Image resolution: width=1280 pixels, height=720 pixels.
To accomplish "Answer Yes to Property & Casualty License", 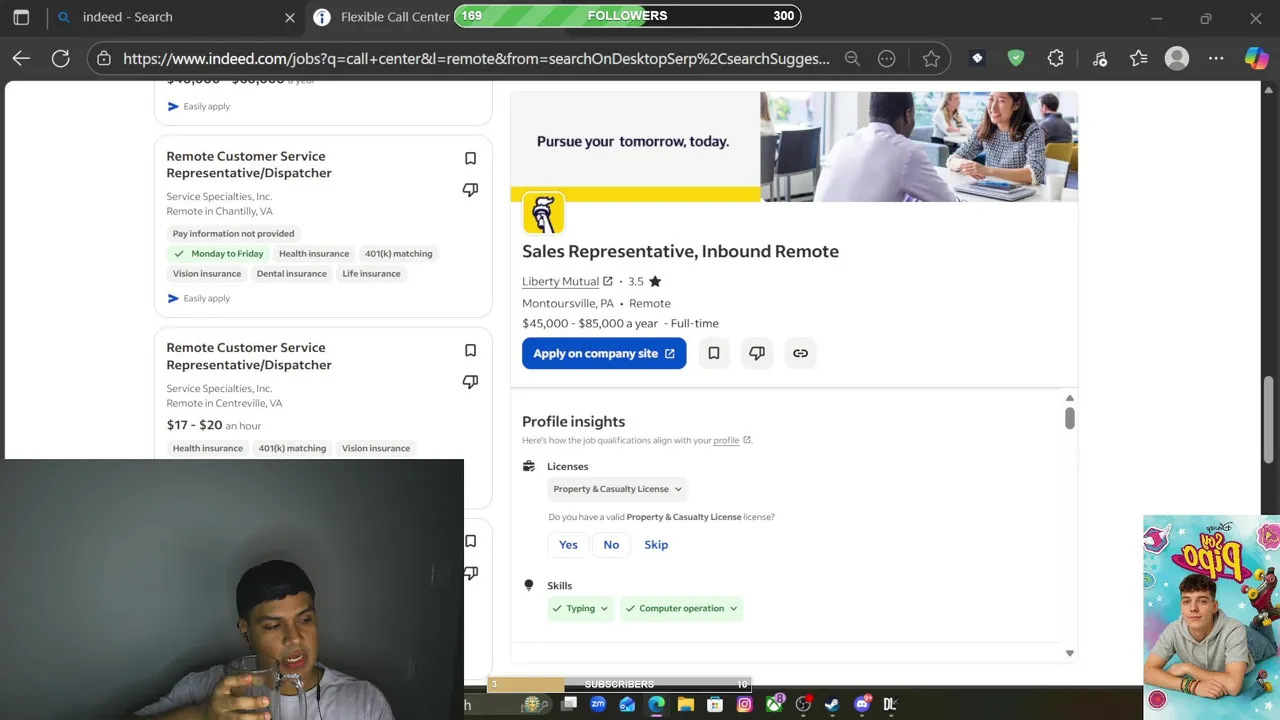I will [568, 544].
